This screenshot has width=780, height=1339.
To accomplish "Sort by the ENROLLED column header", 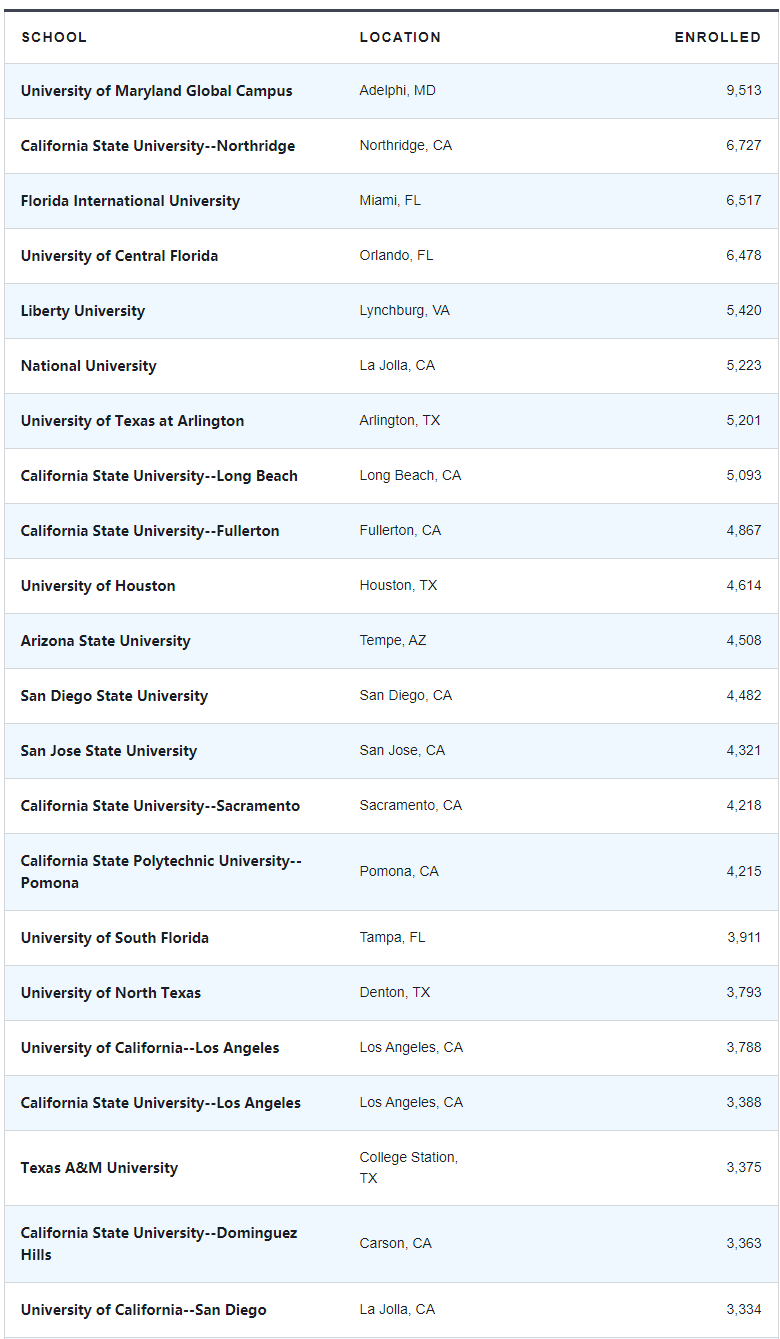I will click(x=717, y=37).
